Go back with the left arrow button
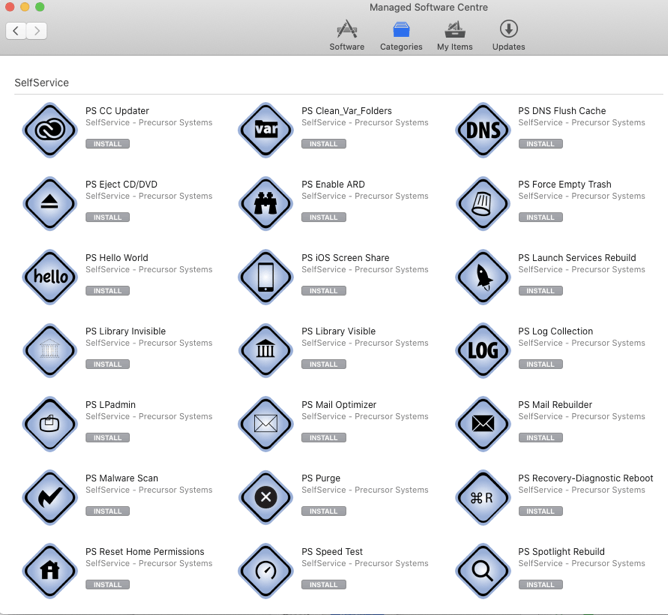The height and width of the screenshot is (615, 668). pos(16,31)
